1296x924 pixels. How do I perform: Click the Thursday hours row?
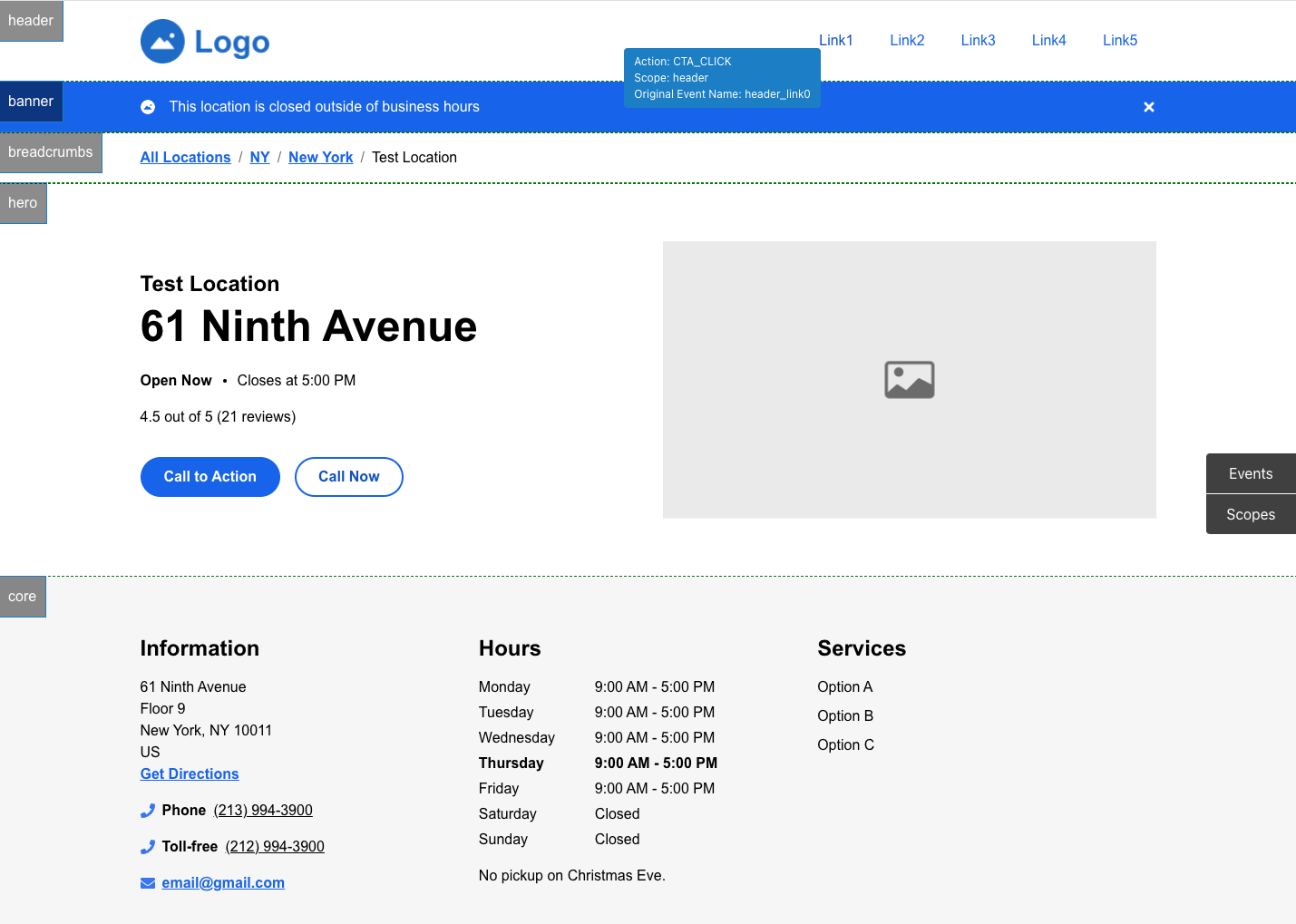coord(599,764)
